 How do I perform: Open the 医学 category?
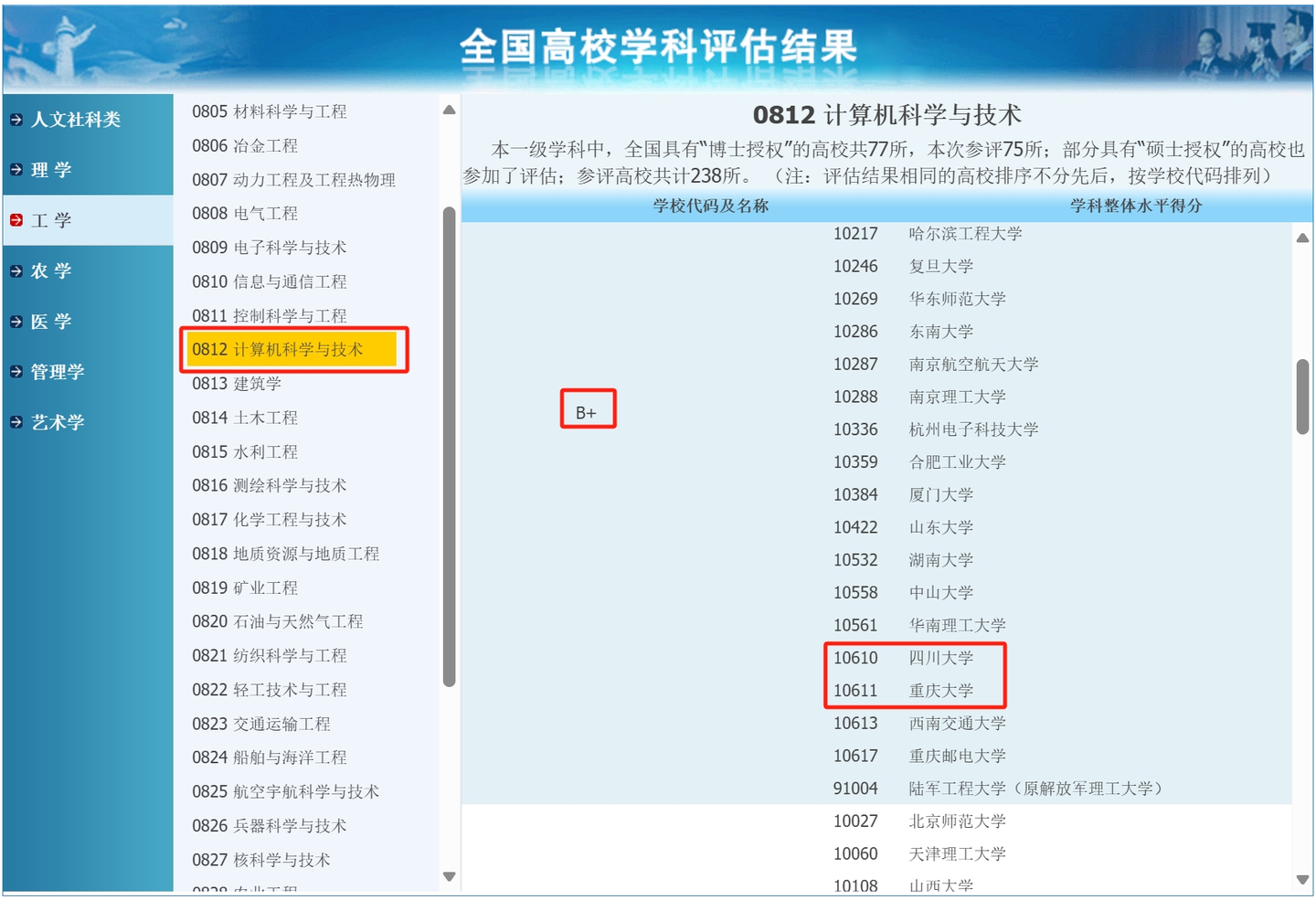coord(51,322)
